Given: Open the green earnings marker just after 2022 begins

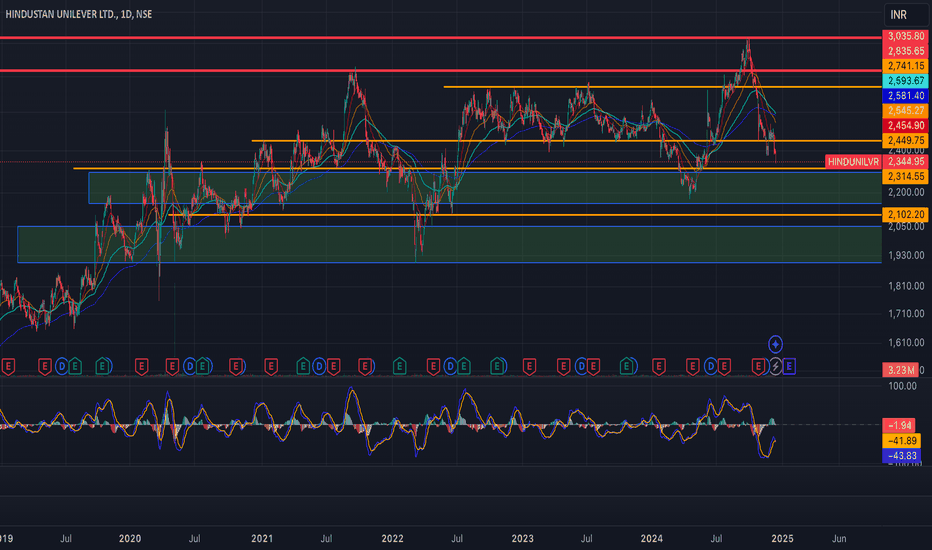Looking at the screenshot, I should point(399,366).
